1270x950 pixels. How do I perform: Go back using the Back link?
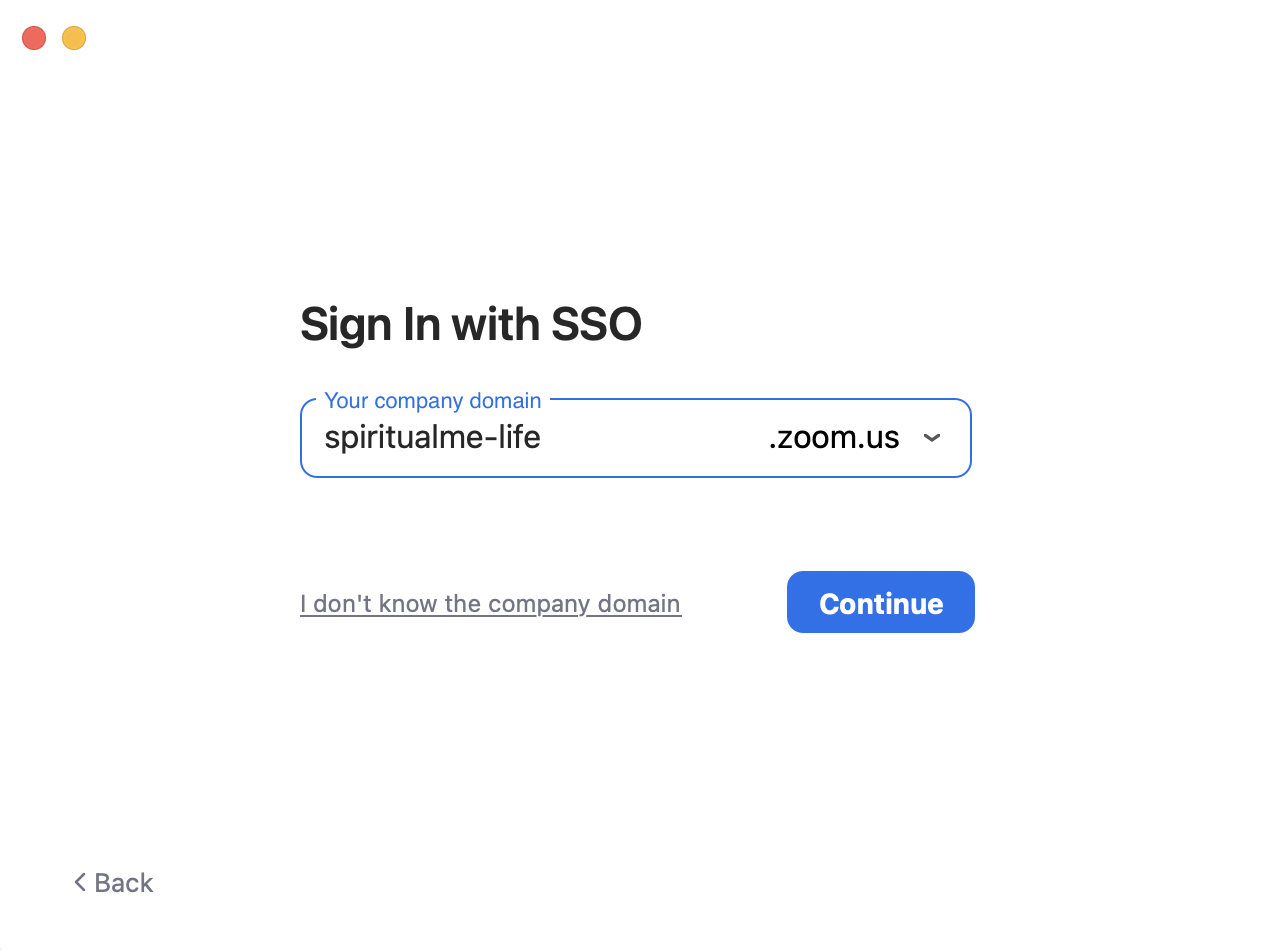113,883
